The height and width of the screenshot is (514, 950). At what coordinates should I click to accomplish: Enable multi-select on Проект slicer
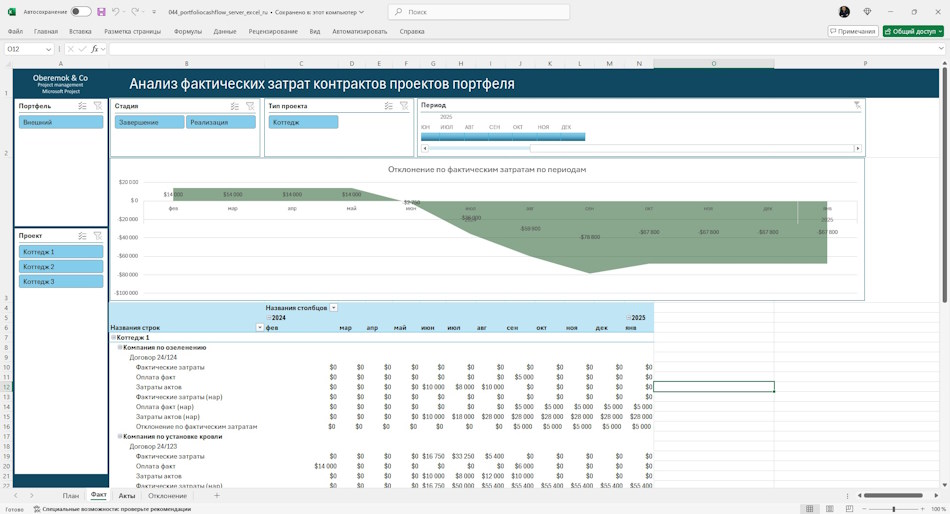(x=82, y=236)
